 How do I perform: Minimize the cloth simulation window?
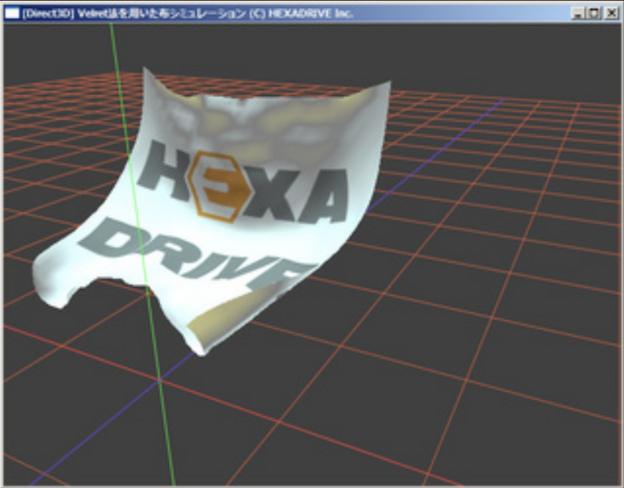coord(579,13)
